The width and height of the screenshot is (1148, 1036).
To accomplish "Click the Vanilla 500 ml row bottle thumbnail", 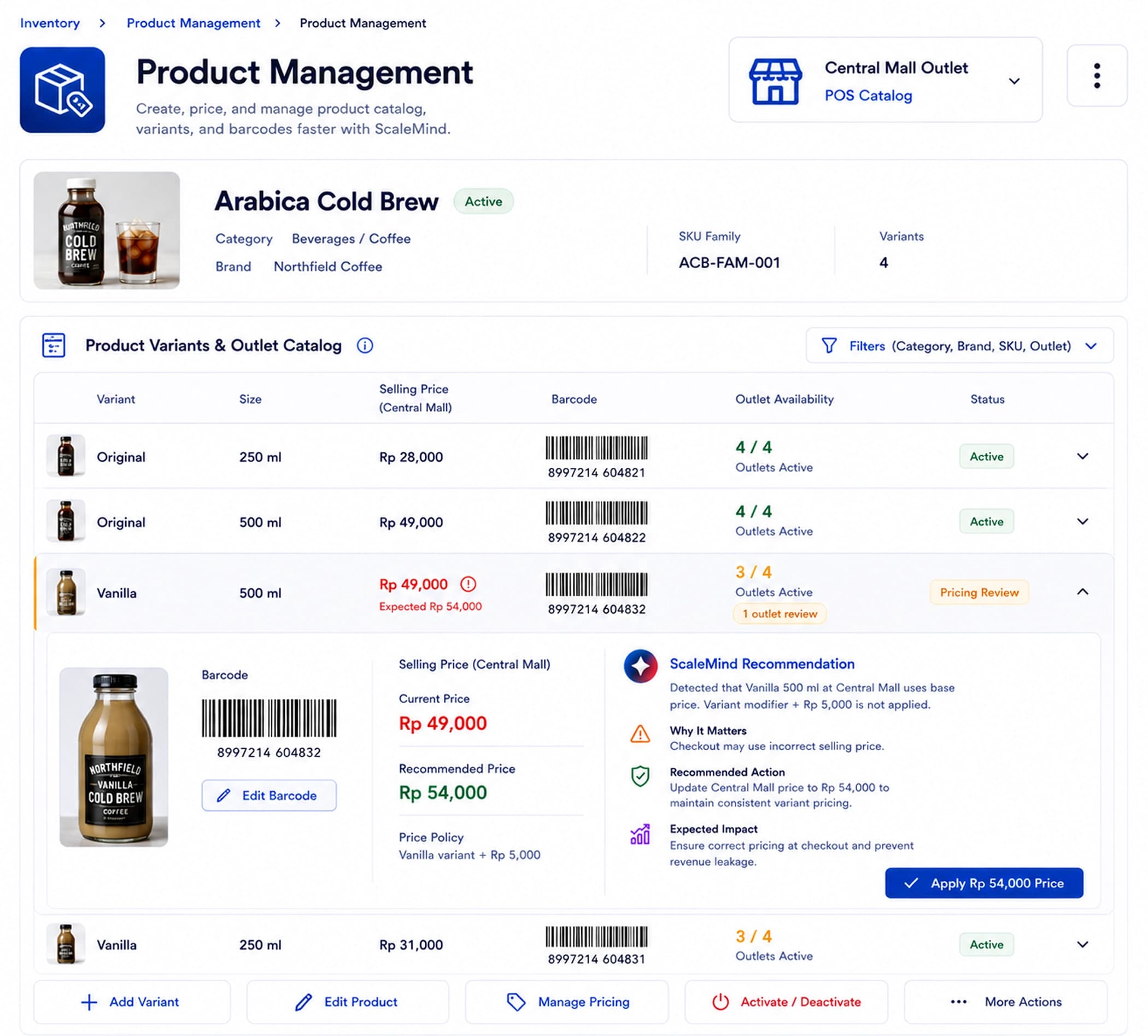I will click(66, 592).
